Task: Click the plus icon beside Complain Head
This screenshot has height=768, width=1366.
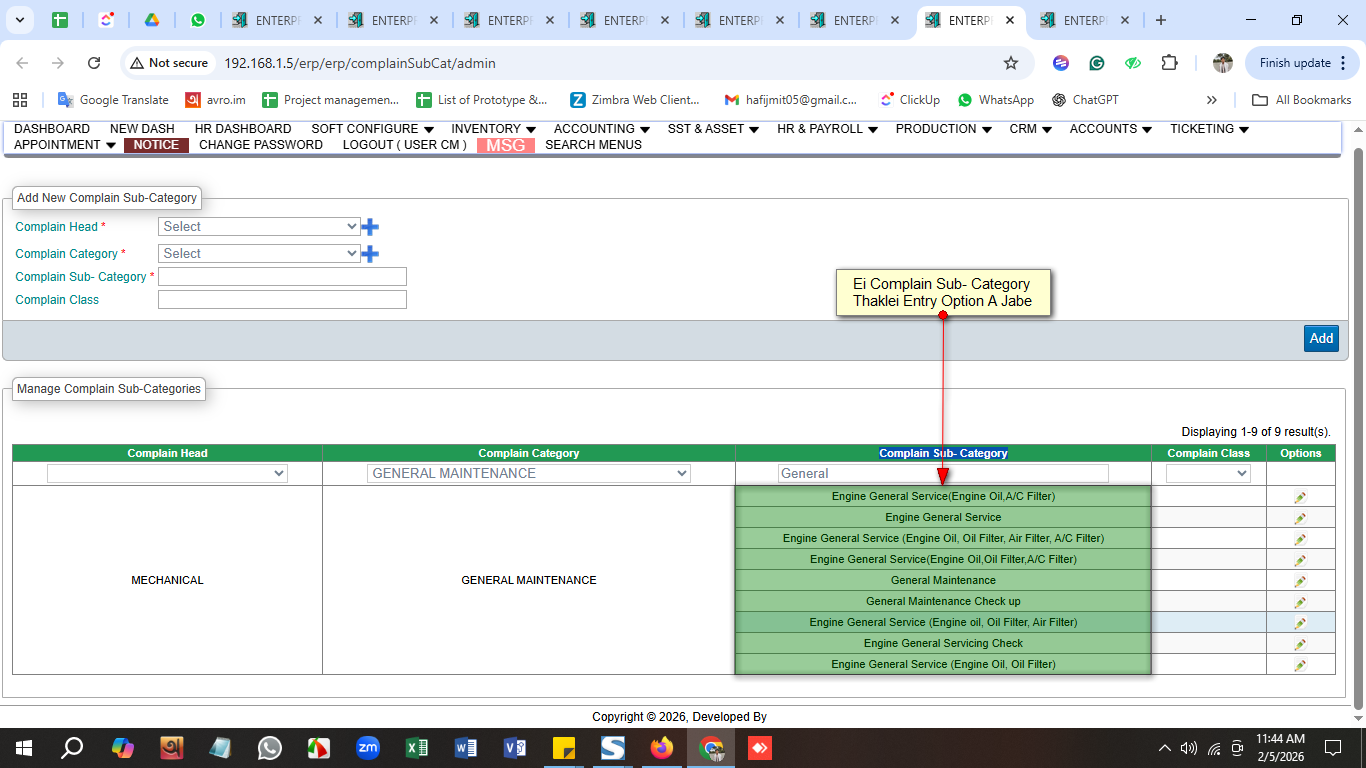Action: pyautogui.click(x=370, y=227)
